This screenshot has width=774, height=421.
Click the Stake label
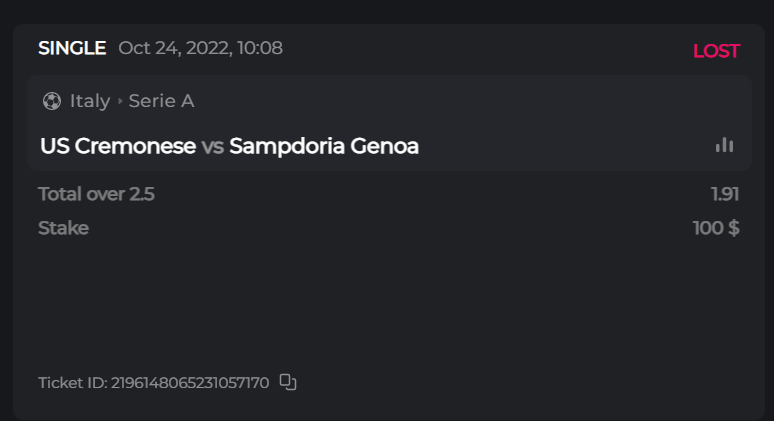63,228
